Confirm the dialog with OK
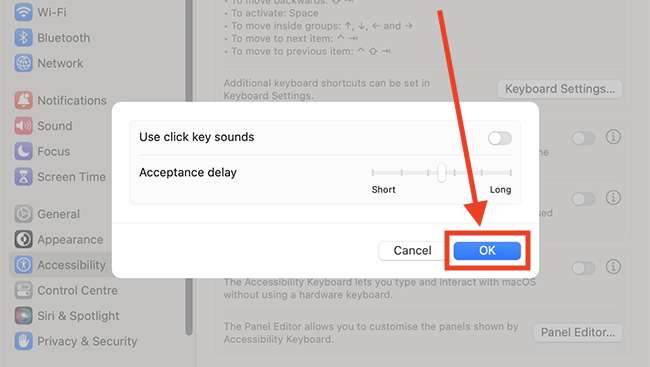 tap(487, 250)
